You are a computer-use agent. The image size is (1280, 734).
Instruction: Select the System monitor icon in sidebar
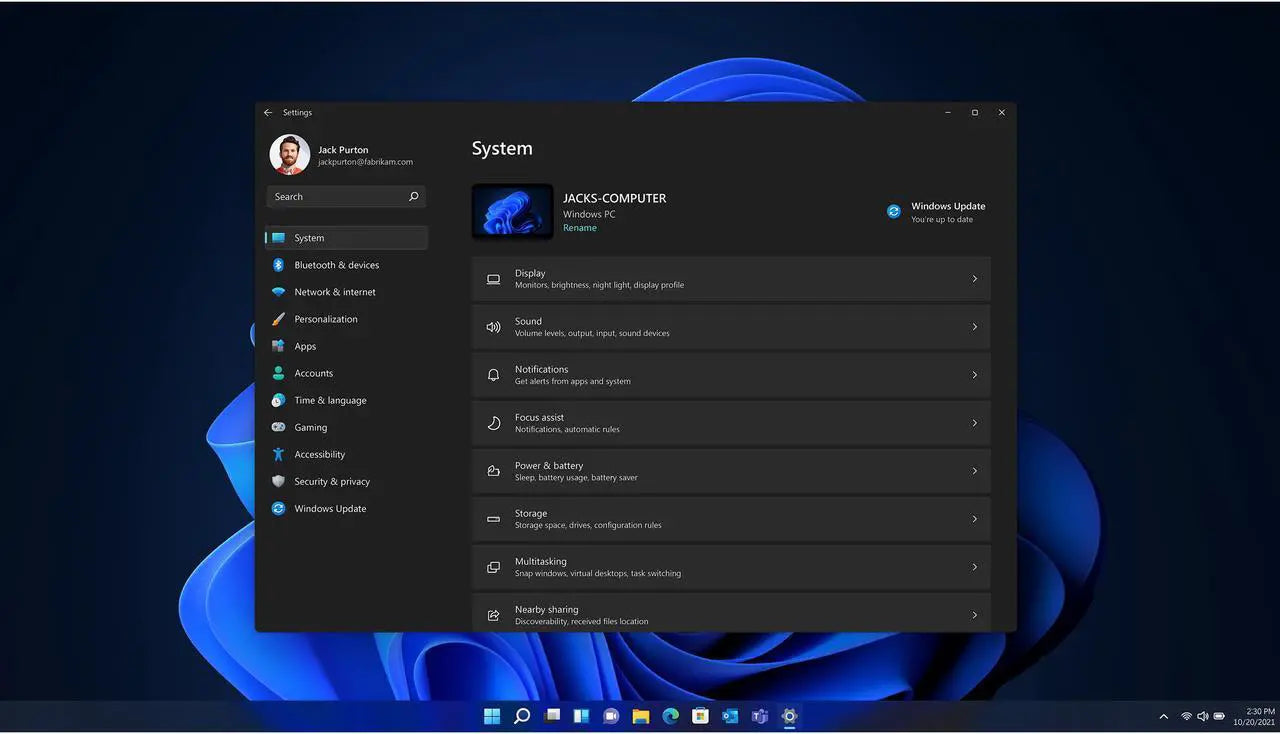(x=278, y=238)
